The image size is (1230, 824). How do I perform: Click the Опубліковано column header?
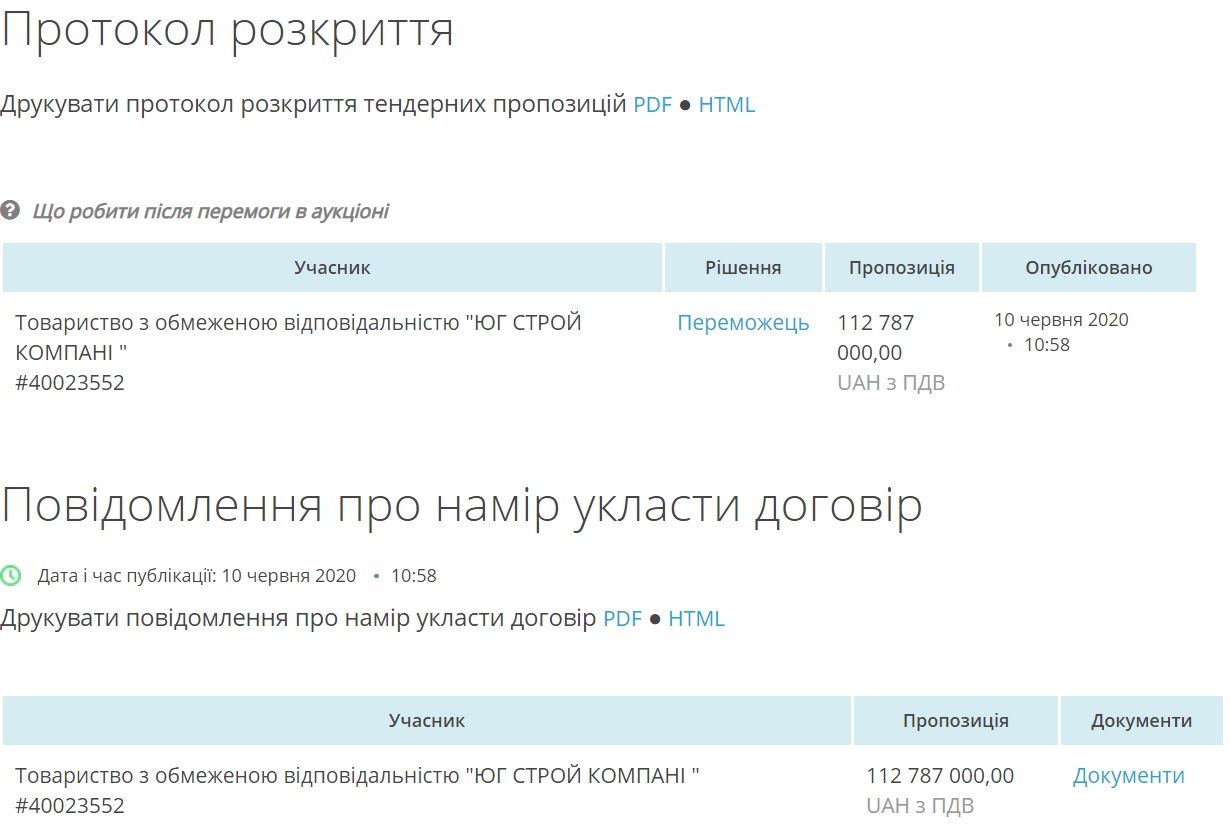click(x=1089, y=267)
